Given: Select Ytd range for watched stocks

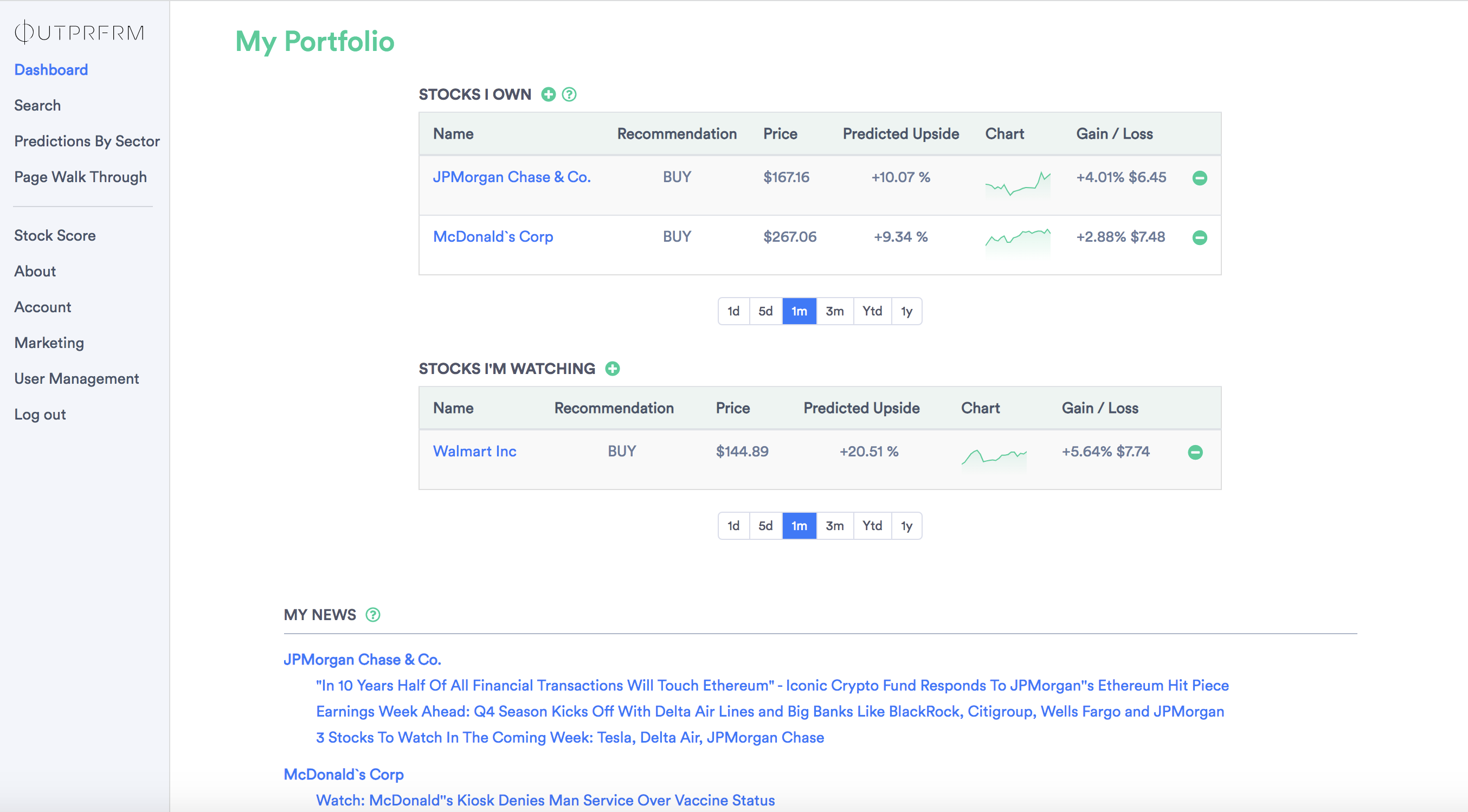Looking at the screenshot, I should 872,525.
